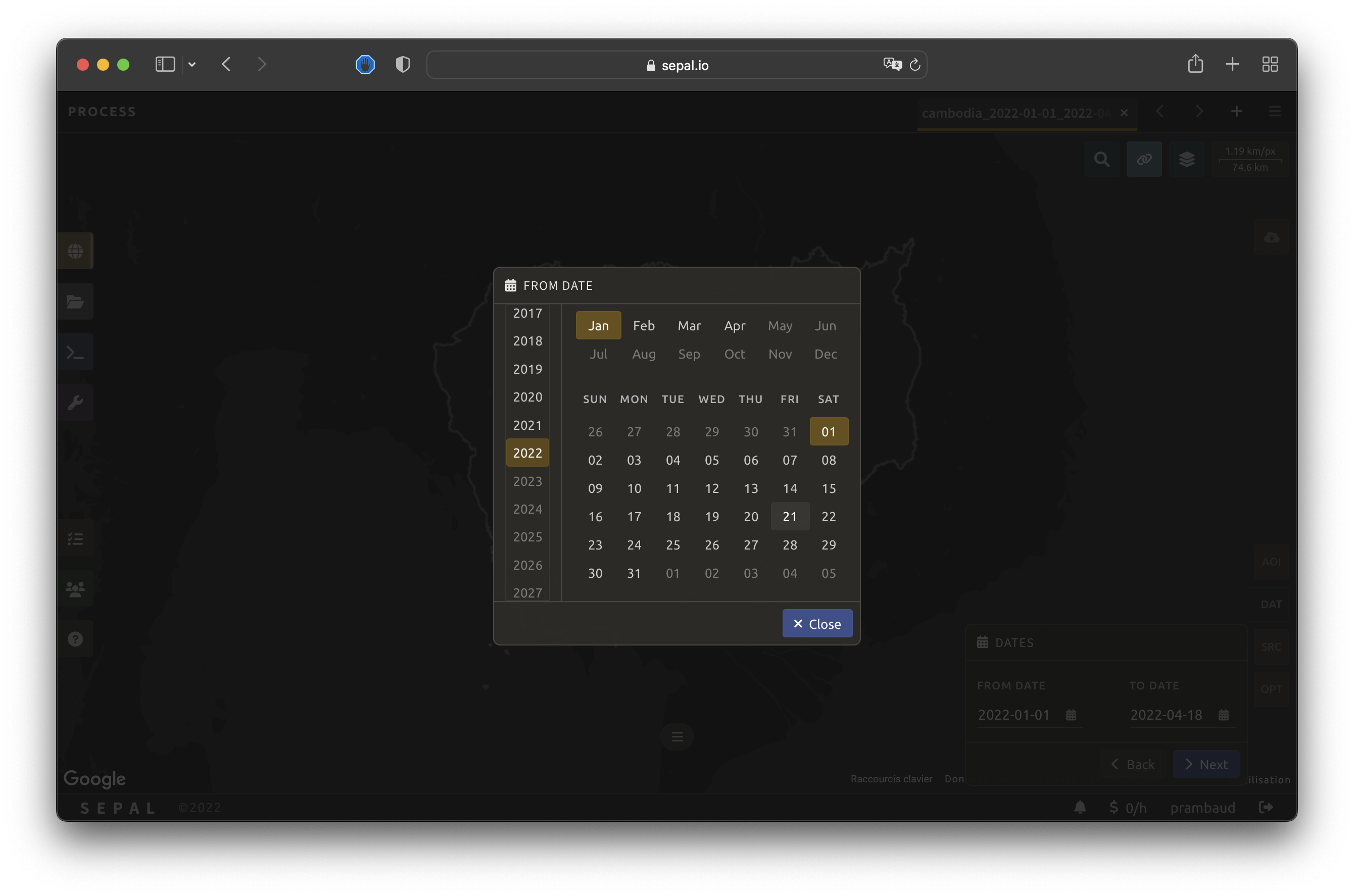The image size is (1354, 896).
Task: Open the help question mark icon
Action: click(75, 639)
